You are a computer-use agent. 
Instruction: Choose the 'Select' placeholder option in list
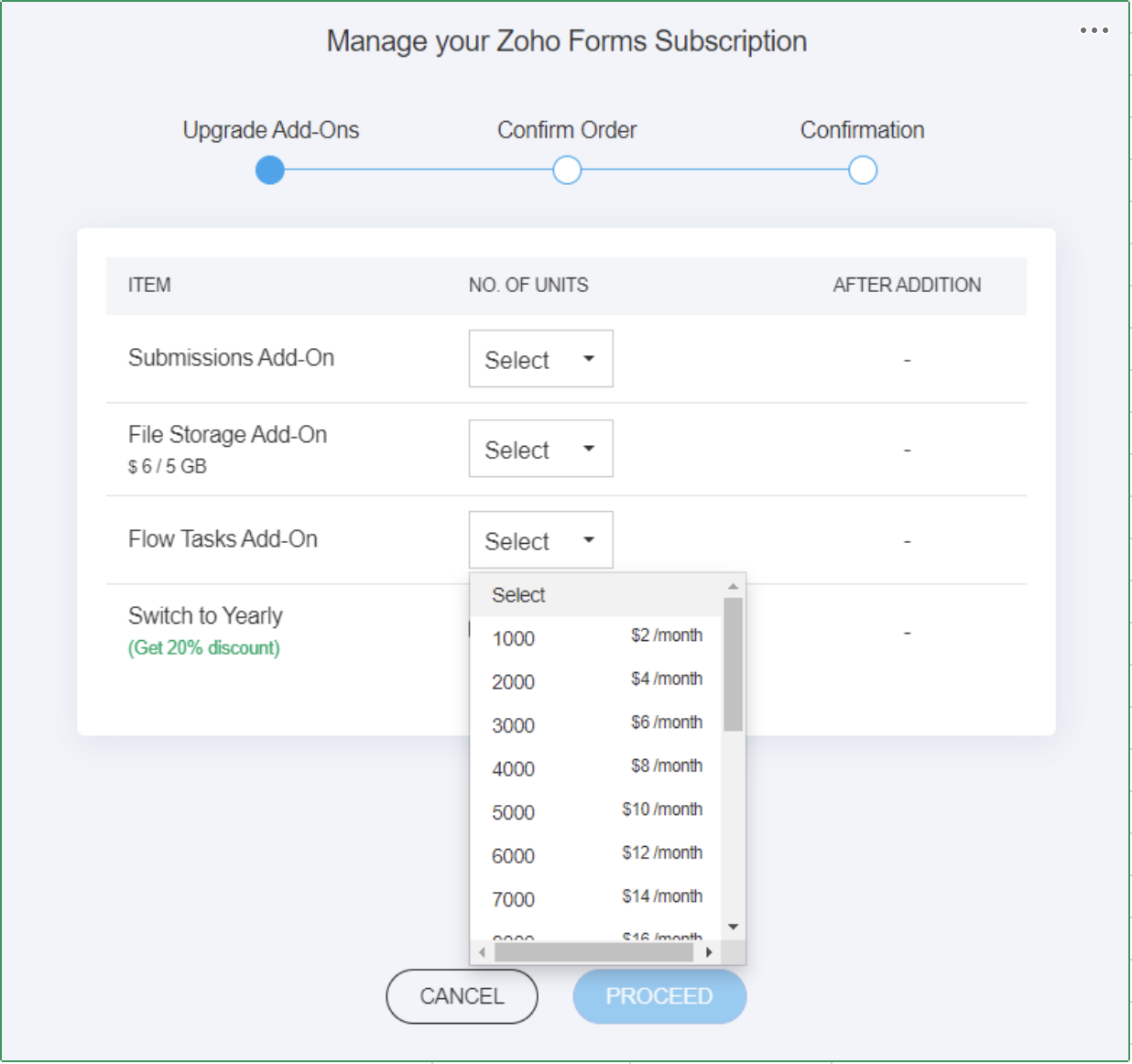(x=595, y=595)
